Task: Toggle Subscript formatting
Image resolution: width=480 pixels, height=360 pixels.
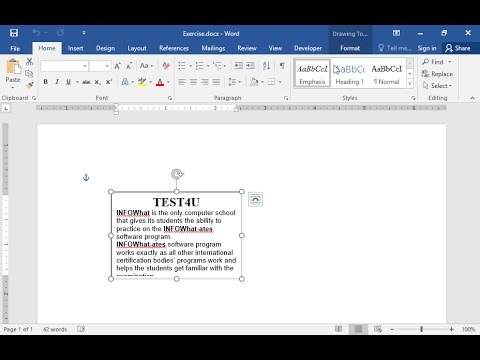Action: coord(97,82)
